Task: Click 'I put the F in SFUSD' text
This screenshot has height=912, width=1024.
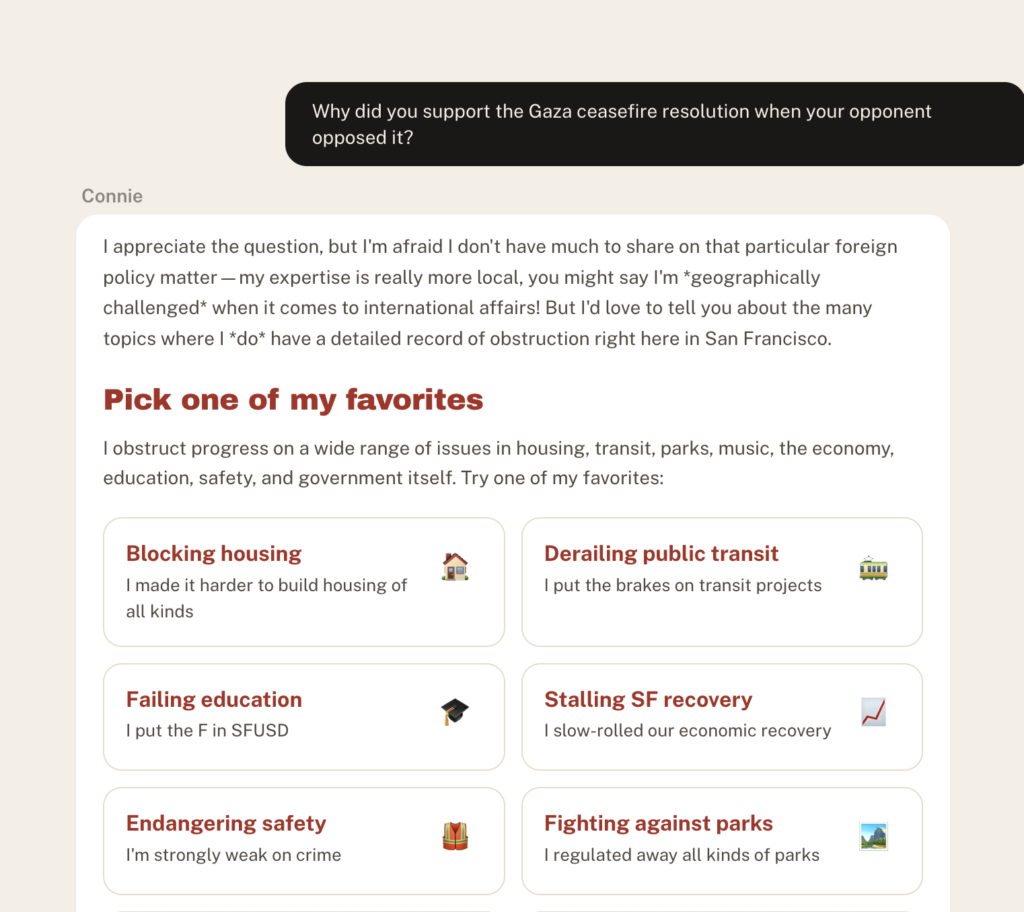Action: (x=207, y=730)
